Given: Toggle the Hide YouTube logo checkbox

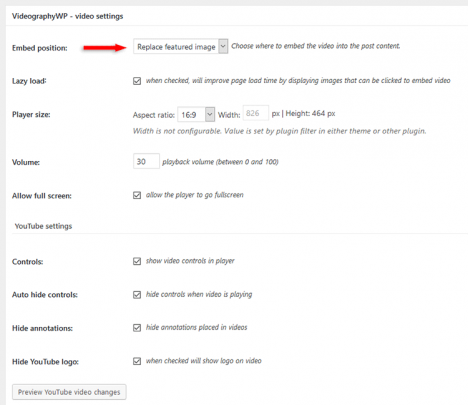Looking at the screenshot, I should (137, 361).
